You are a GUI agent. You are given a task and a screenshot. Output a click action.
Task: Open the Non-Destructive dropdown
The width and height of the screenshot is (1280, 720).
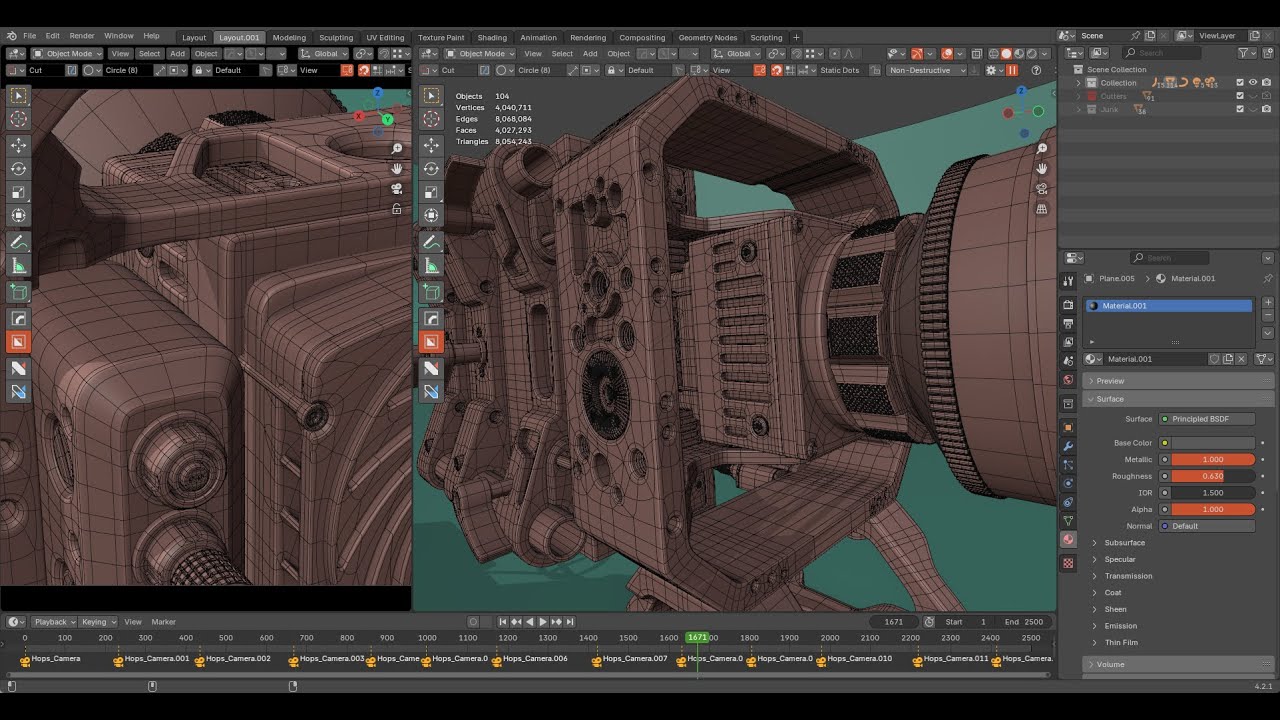927,70
